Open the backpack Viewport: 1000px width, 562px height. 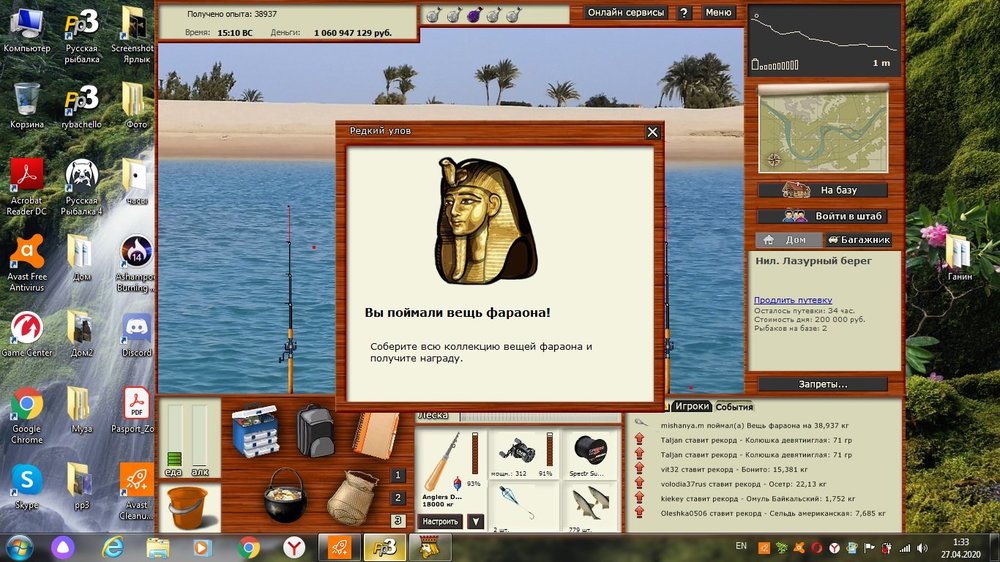(314, 429)
